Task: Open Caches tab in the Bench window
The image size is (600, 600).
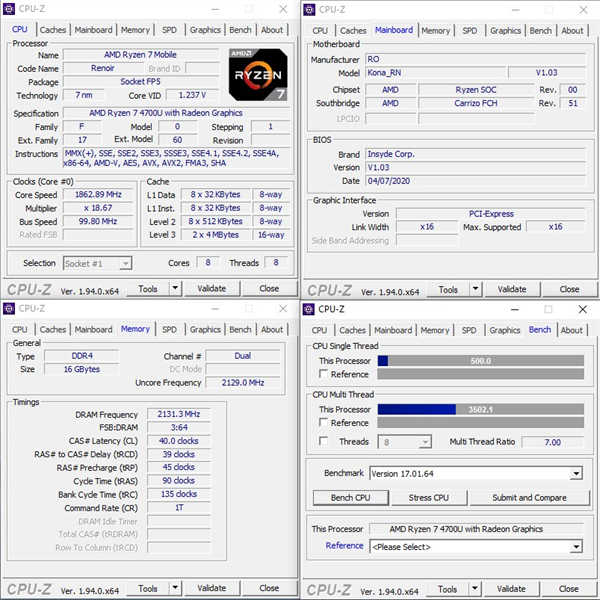Action: tap(352, 330)
